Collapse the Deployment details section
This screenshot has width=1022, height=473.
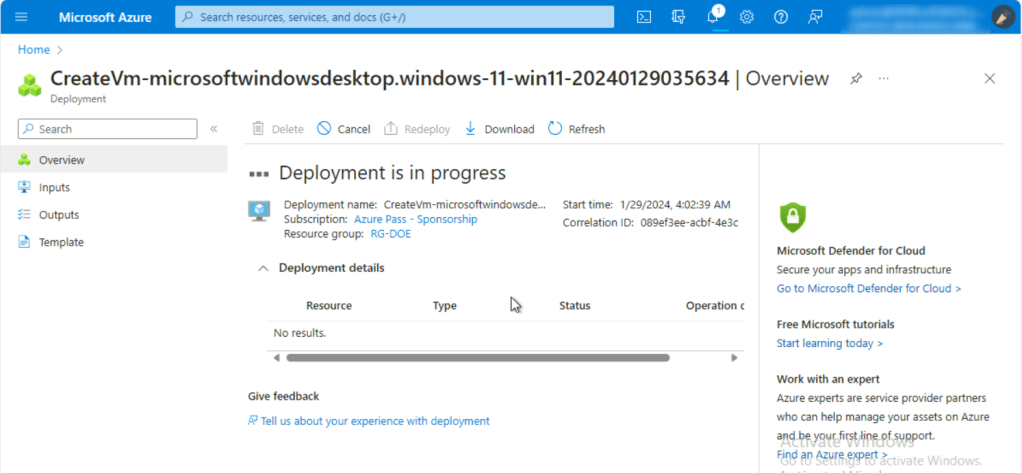pos(264,268)
